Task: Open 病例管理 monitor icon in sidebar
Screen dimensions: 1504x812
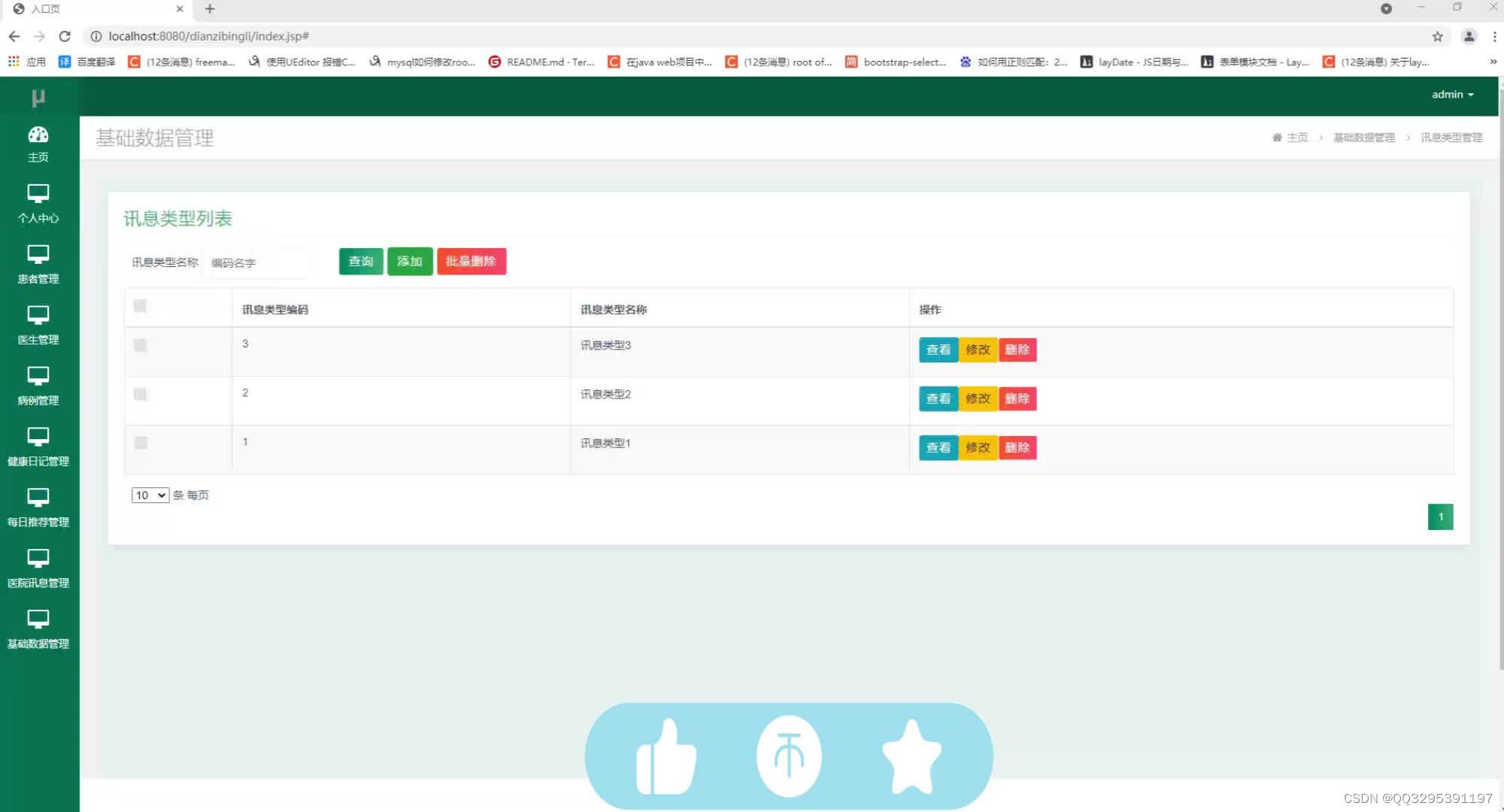Action: point(38,376)
